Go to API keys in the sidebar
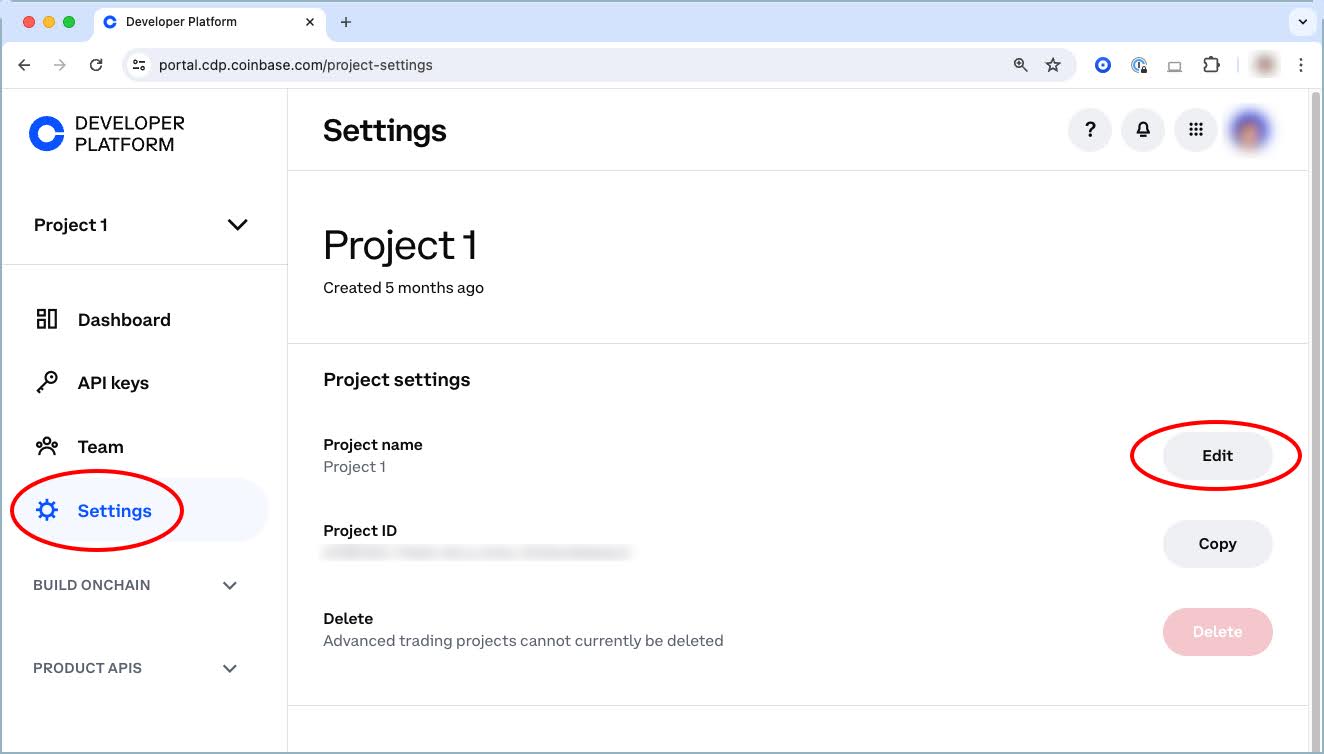Screen dimensions: 1324x754 click(x=113, y=383)
